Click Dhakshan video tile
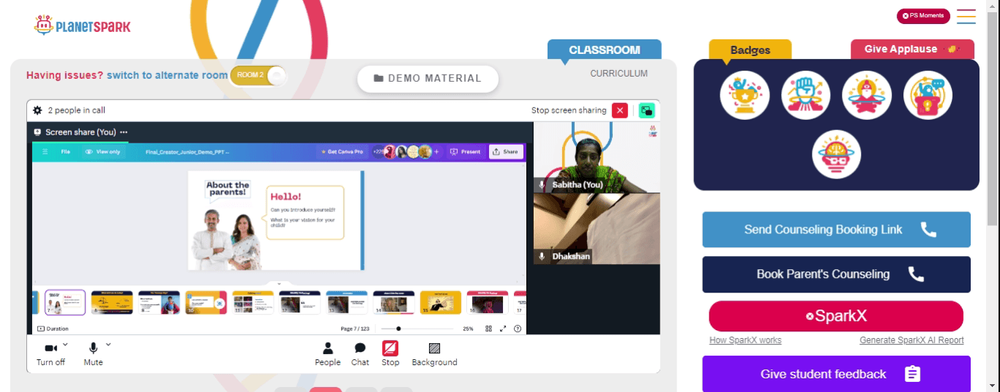 [596, 229]
